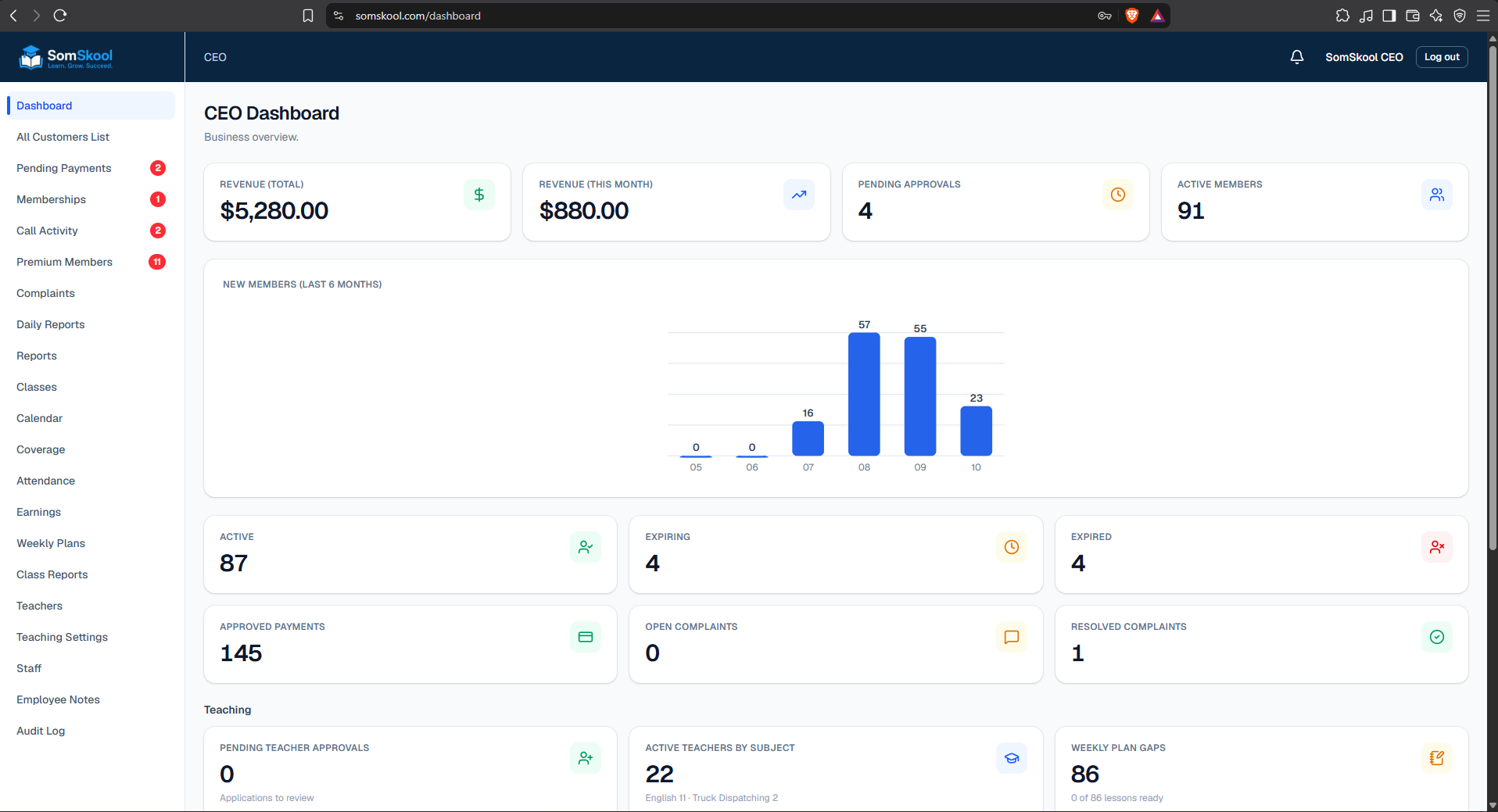Viewport: 1498px width, 812px height.
Task: Click the month 08 bar in chart
Action: click(864, 394)
